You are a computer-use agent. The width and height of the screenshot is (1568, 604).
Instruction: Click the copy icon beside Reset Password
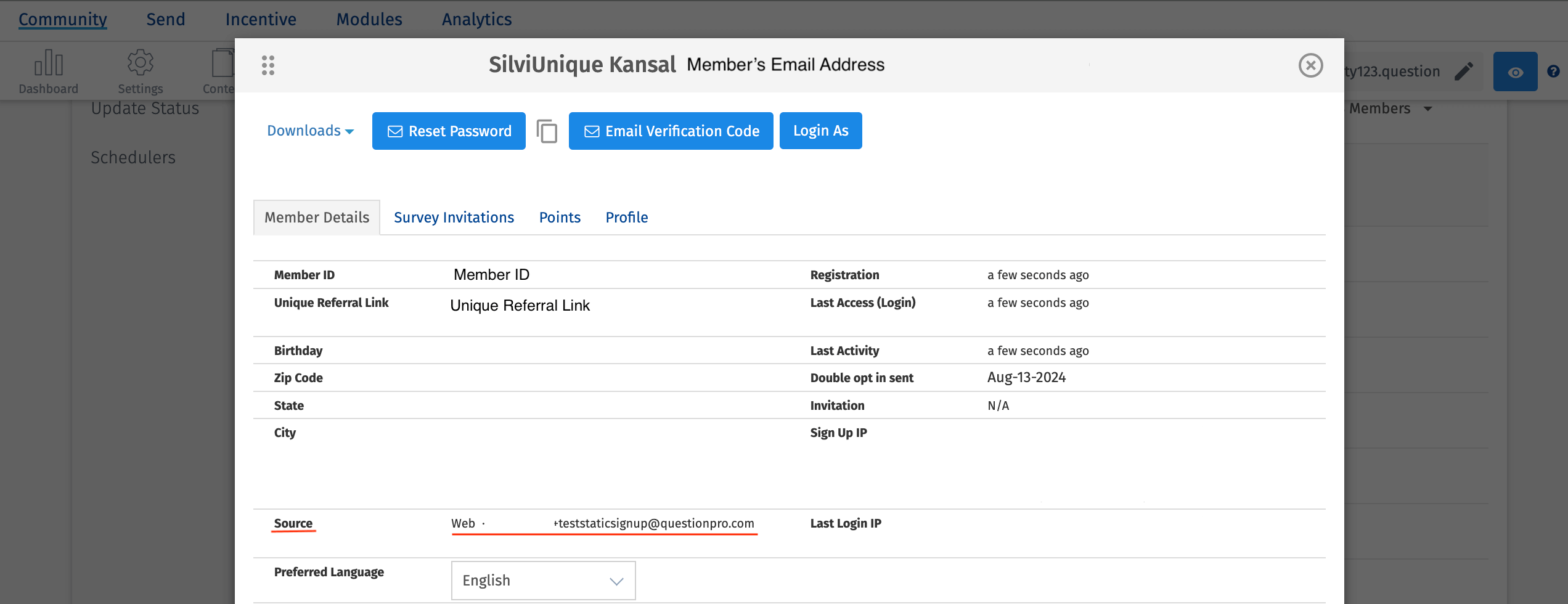(547, 131)
